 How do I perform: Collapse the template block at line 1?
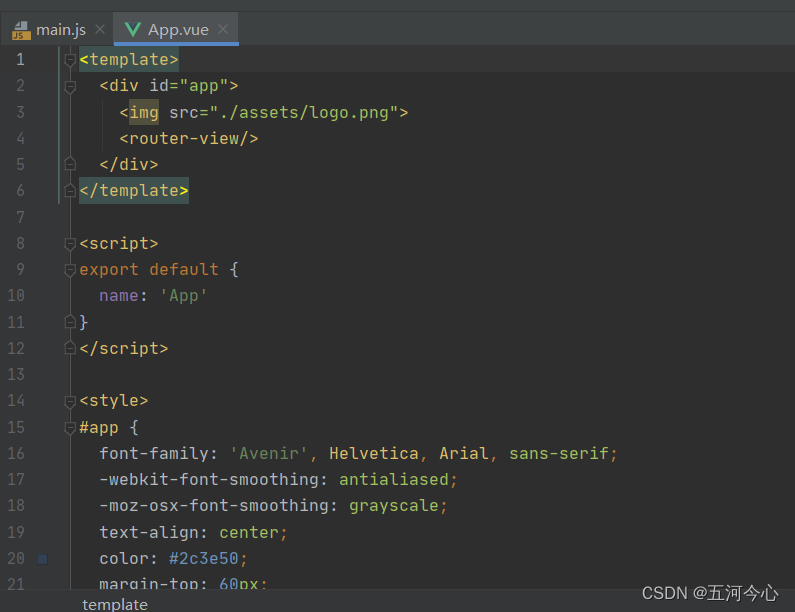pos(70,60)
